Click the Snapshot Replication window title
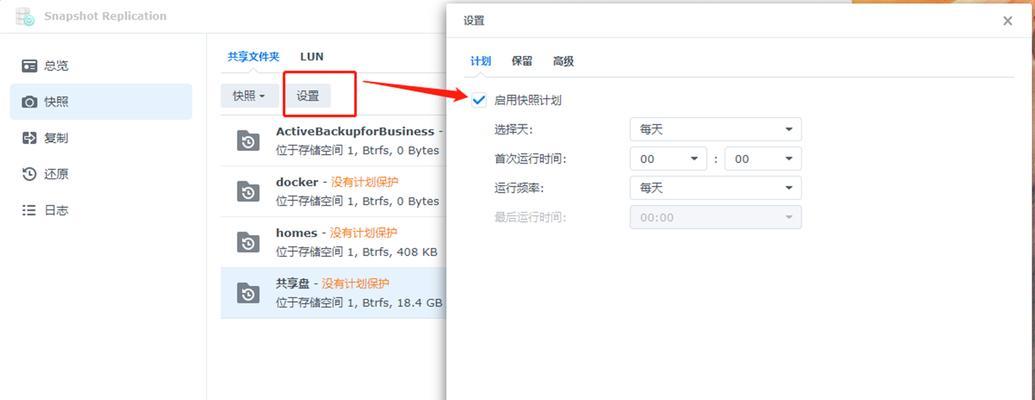Image resolution: width=1035 pixels, height=400 pixels. point(105,17)
